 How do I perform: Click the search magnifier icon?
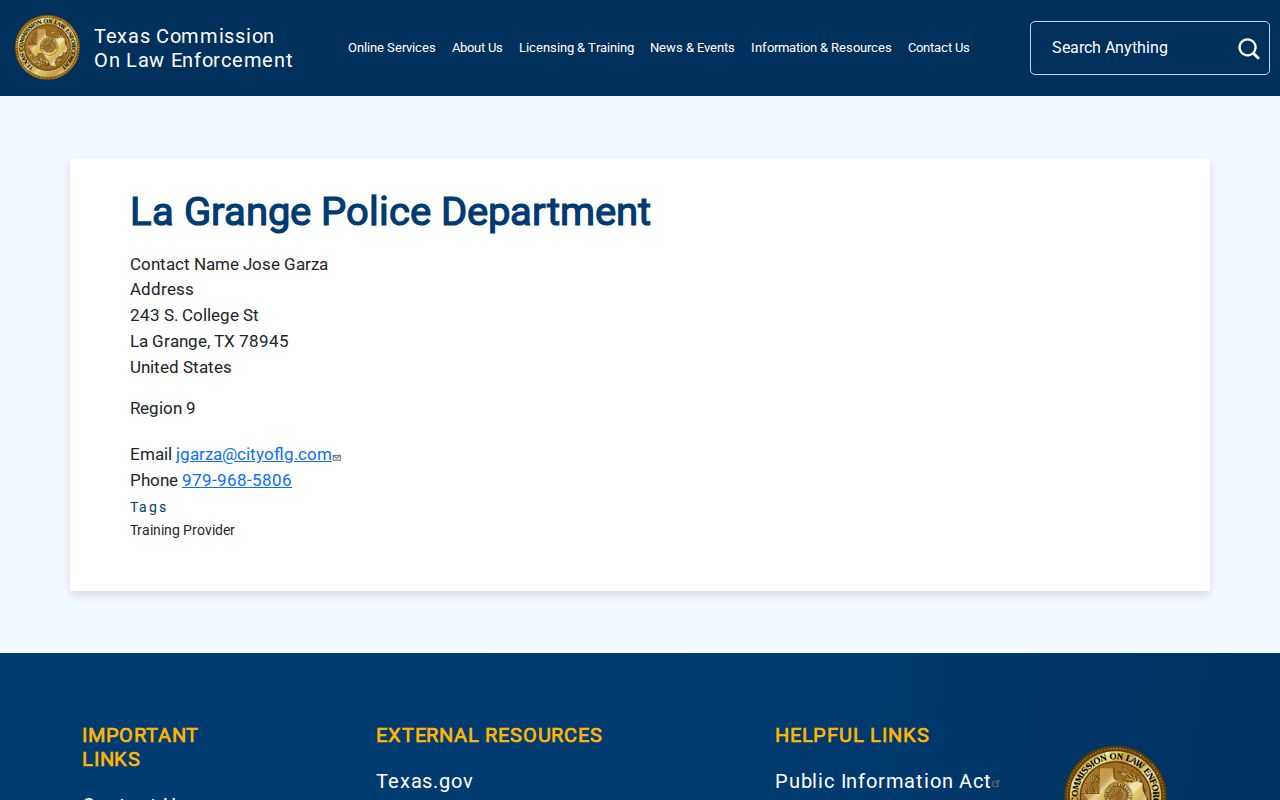tap(1248, 48)
